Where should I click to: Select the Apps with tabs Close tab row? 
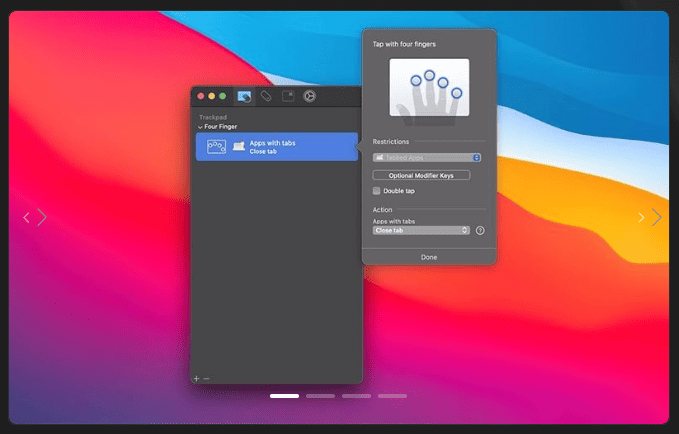pos(277,147)
